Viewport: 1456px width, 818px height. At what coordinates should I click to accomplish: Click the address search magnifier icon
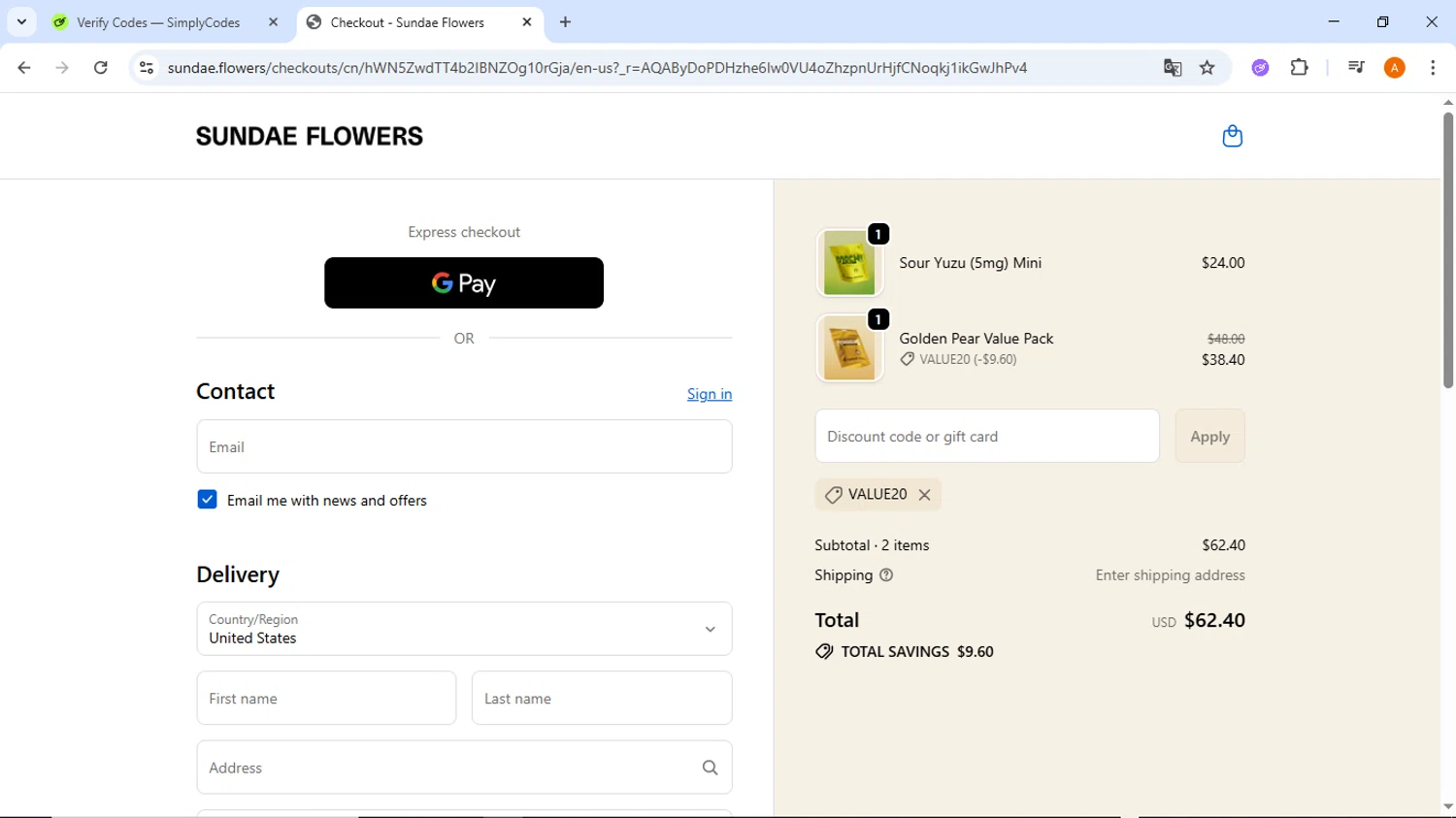point(710,768)
